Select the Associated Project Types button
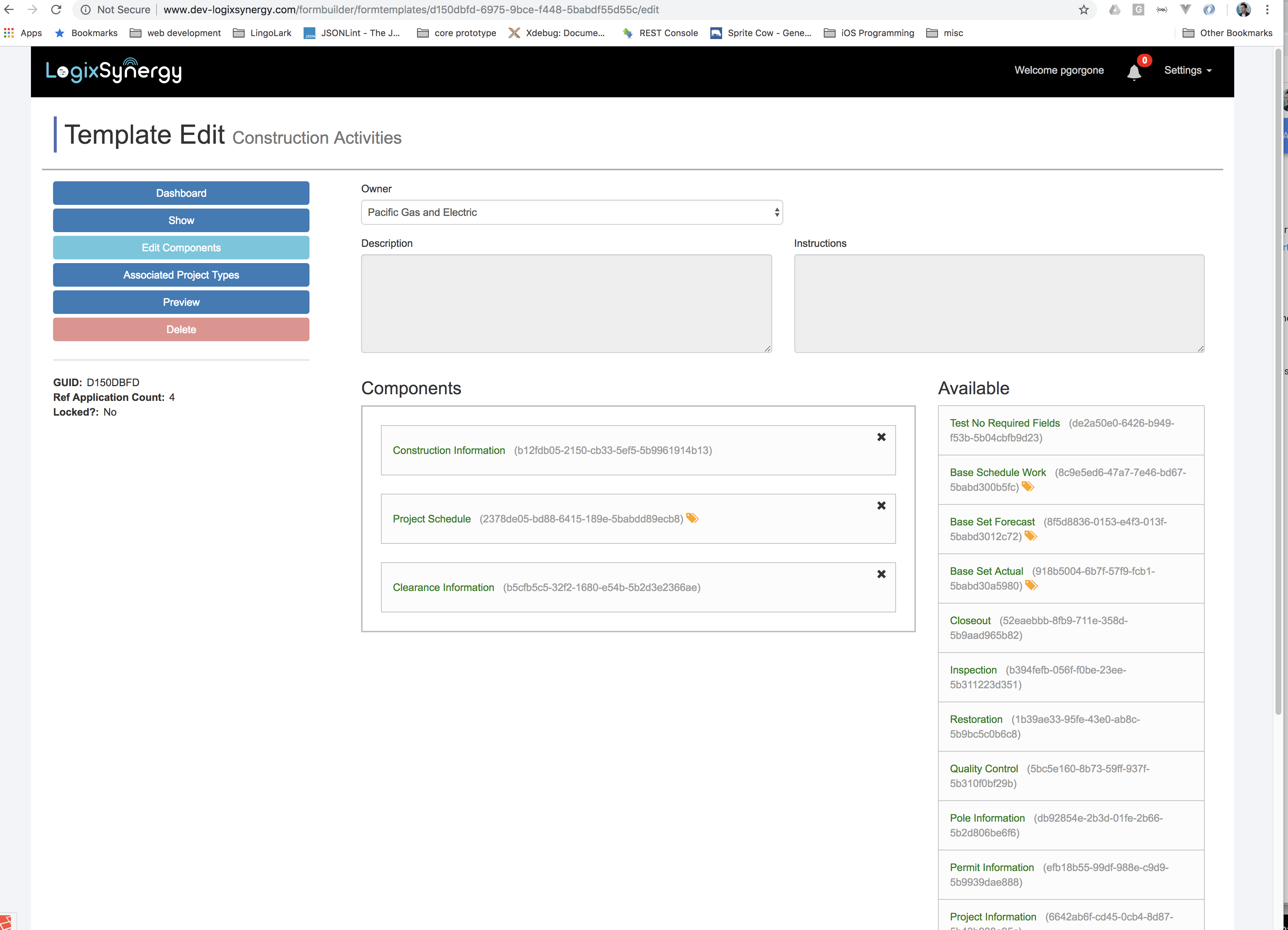Viewport: 1288px width, 930px height. click(181, 275)
